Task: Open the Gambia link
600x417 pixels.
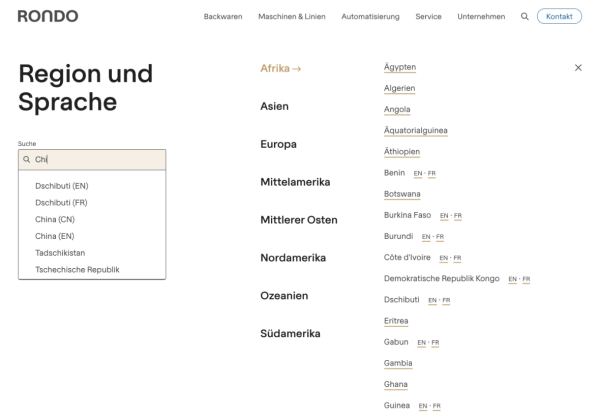Action: [398, 363]
